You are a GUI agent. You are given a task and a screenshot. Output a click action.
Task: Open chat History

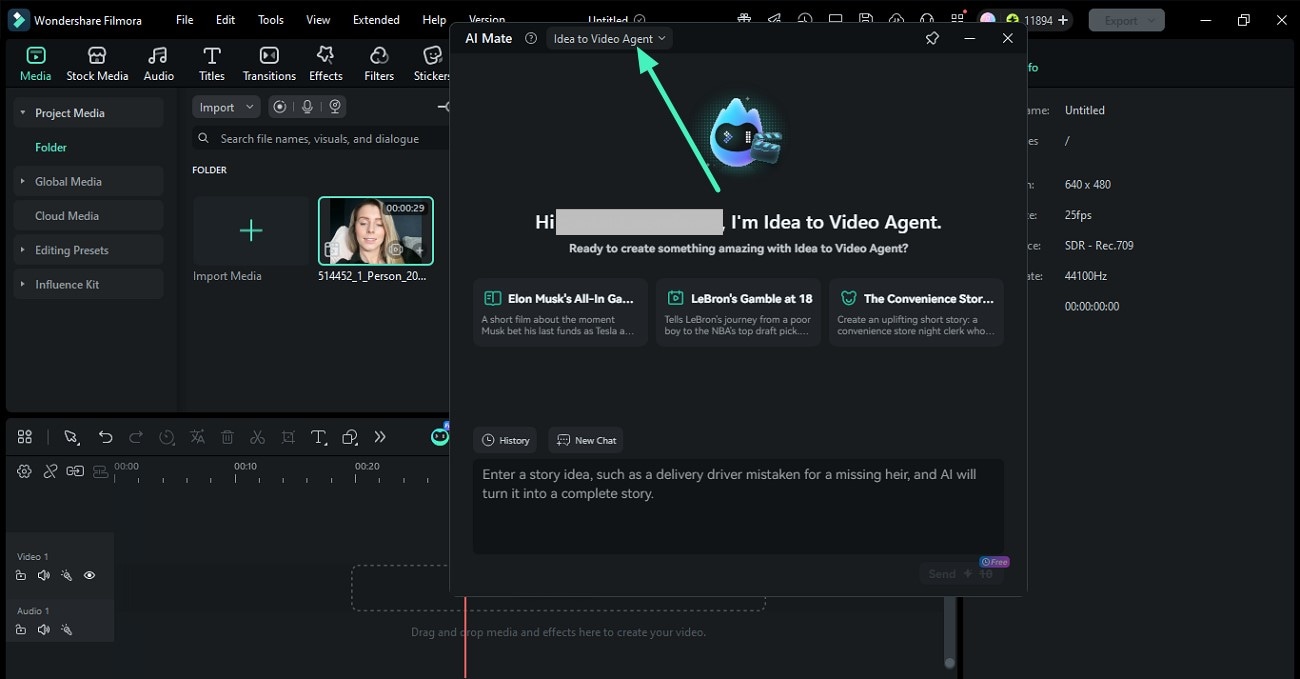pos(505,440)
